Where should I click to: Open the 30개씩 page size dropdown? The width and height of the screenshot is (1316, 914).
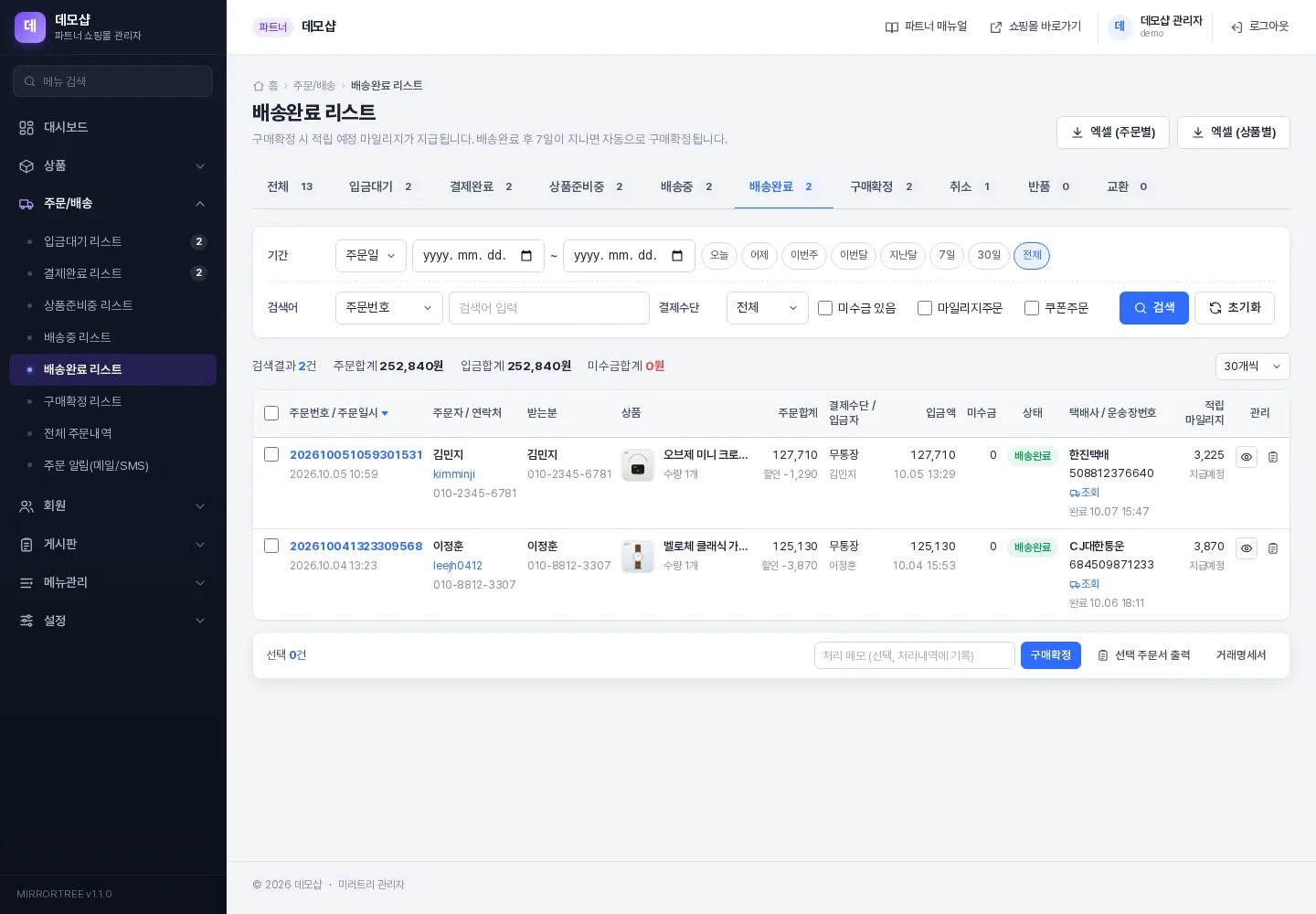click(1252, 367)
